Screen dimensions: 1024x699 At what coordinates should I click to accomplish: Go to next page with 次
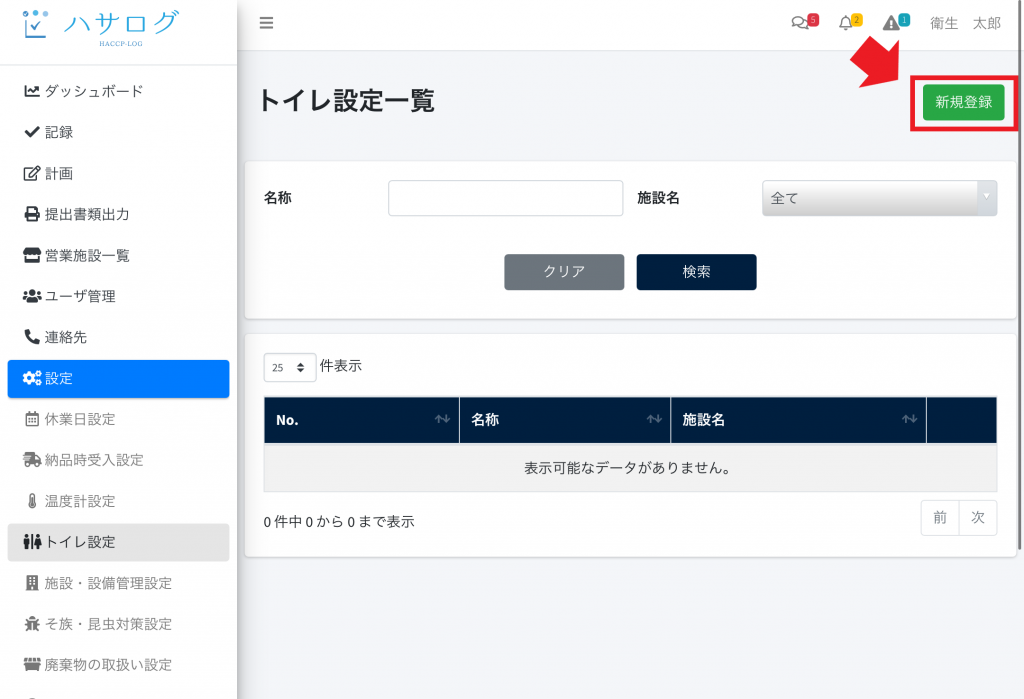pos(978,517)
